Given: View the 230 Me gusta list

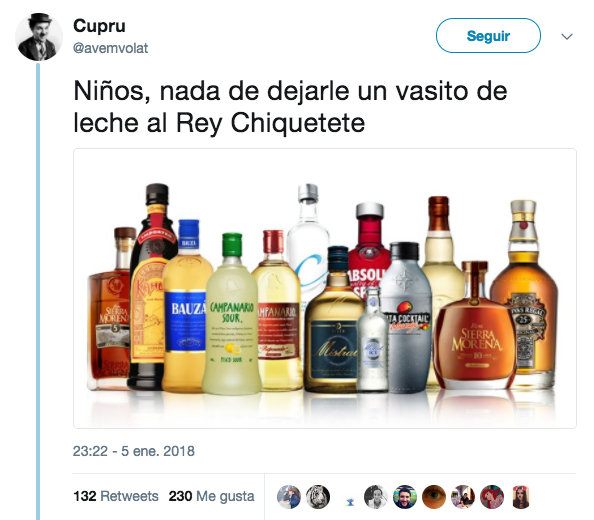Looking at the screenshot, I should pos(211,496).
